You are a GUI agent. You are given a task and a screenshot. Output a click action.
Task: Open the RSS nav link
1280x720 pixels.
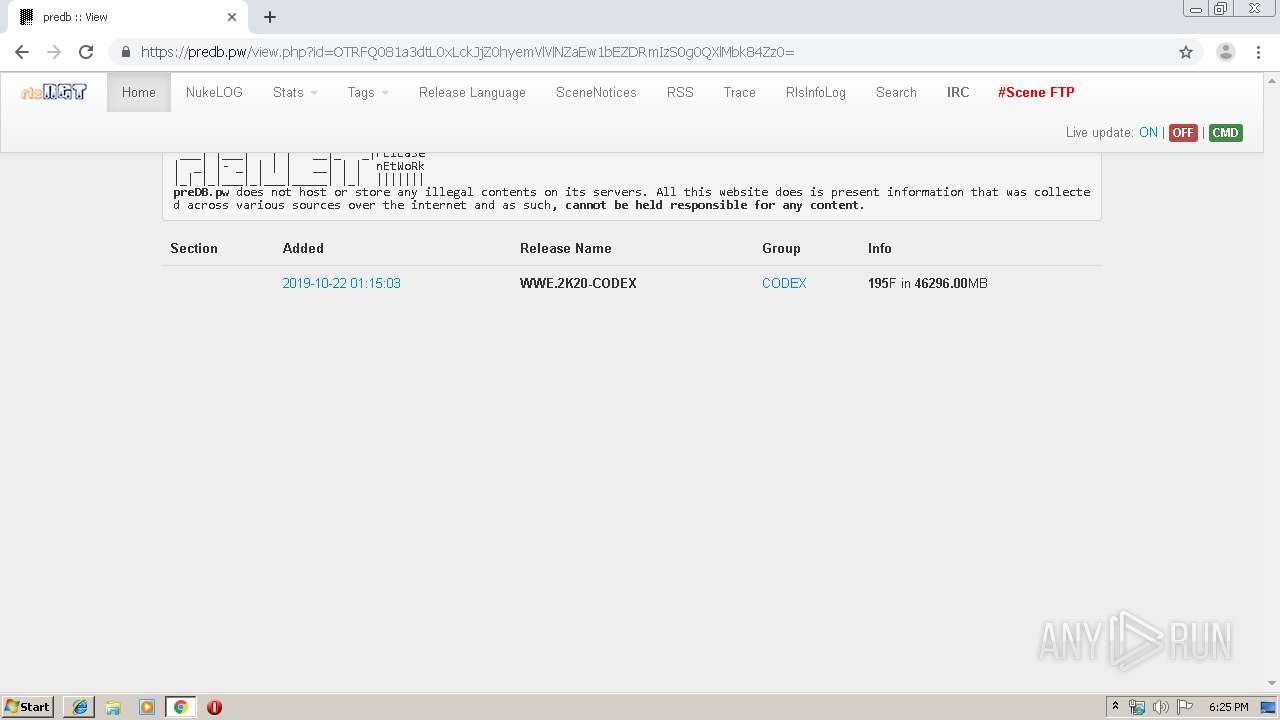(x=680, y=92)
